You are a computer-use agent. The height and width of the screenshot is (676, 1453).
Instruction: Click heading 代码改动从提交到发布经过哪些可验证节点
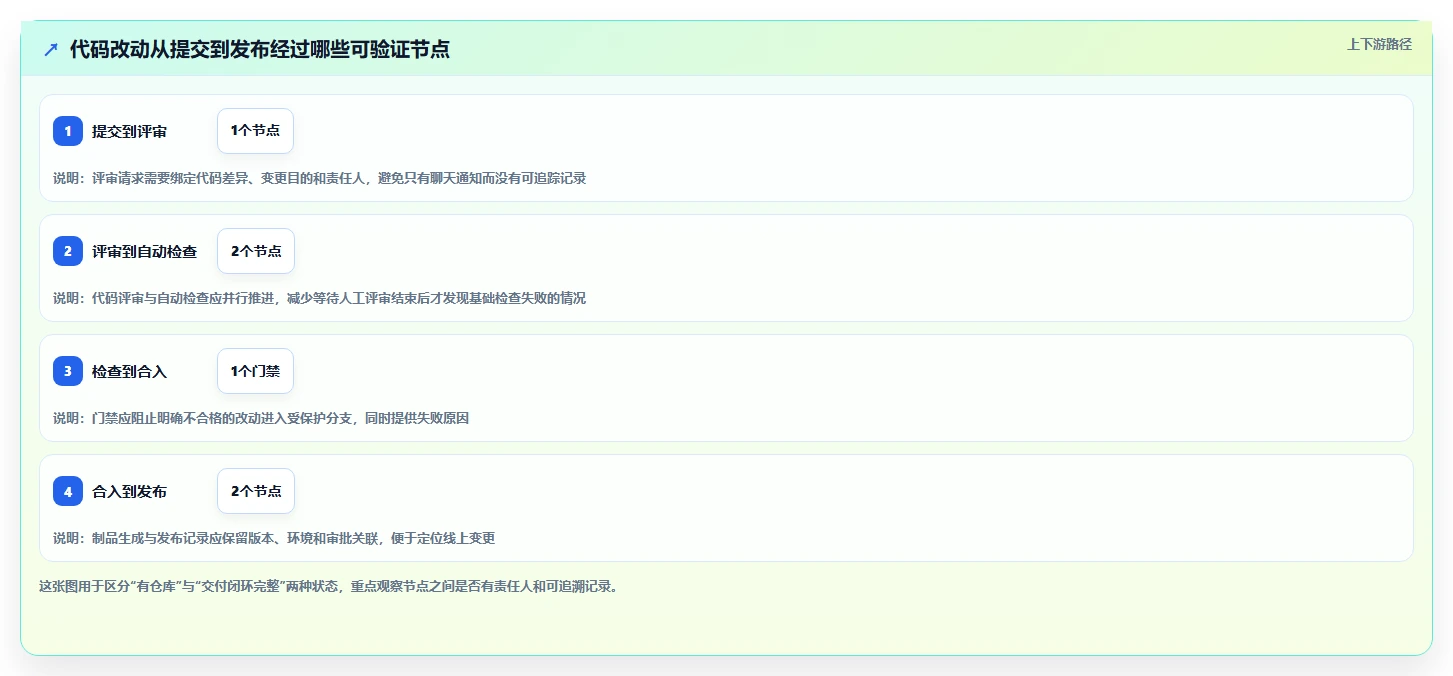[260, 50]
